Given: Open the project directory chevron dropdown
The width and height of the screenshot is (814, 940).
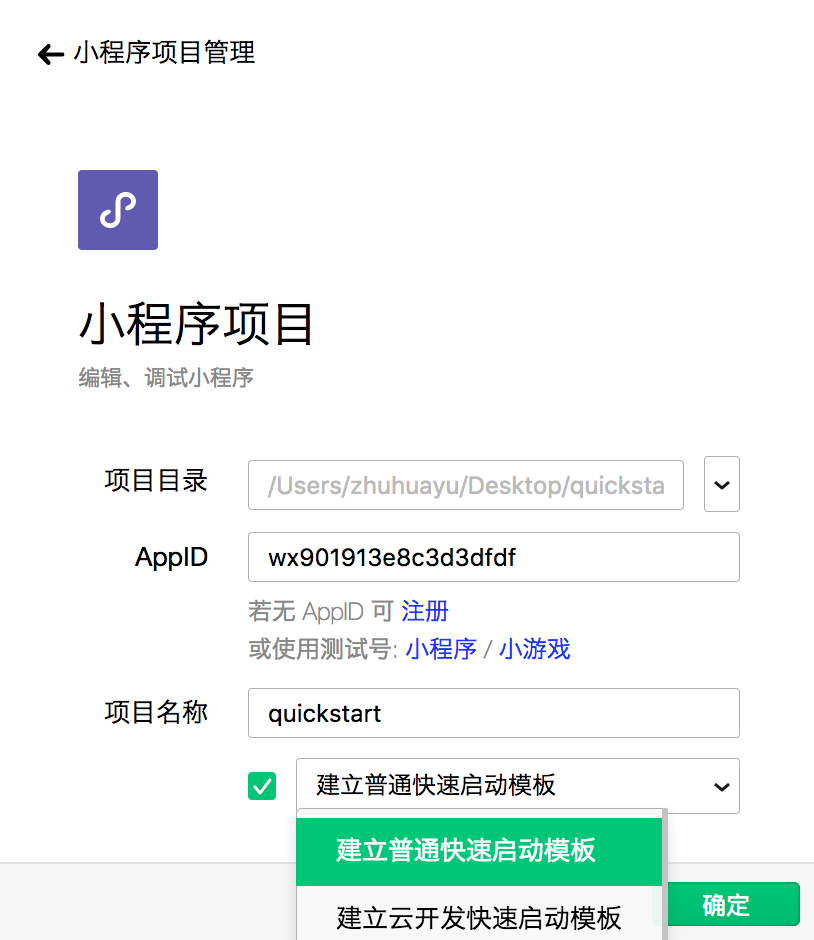Looking at the screenshot, I should click(722, 485).
